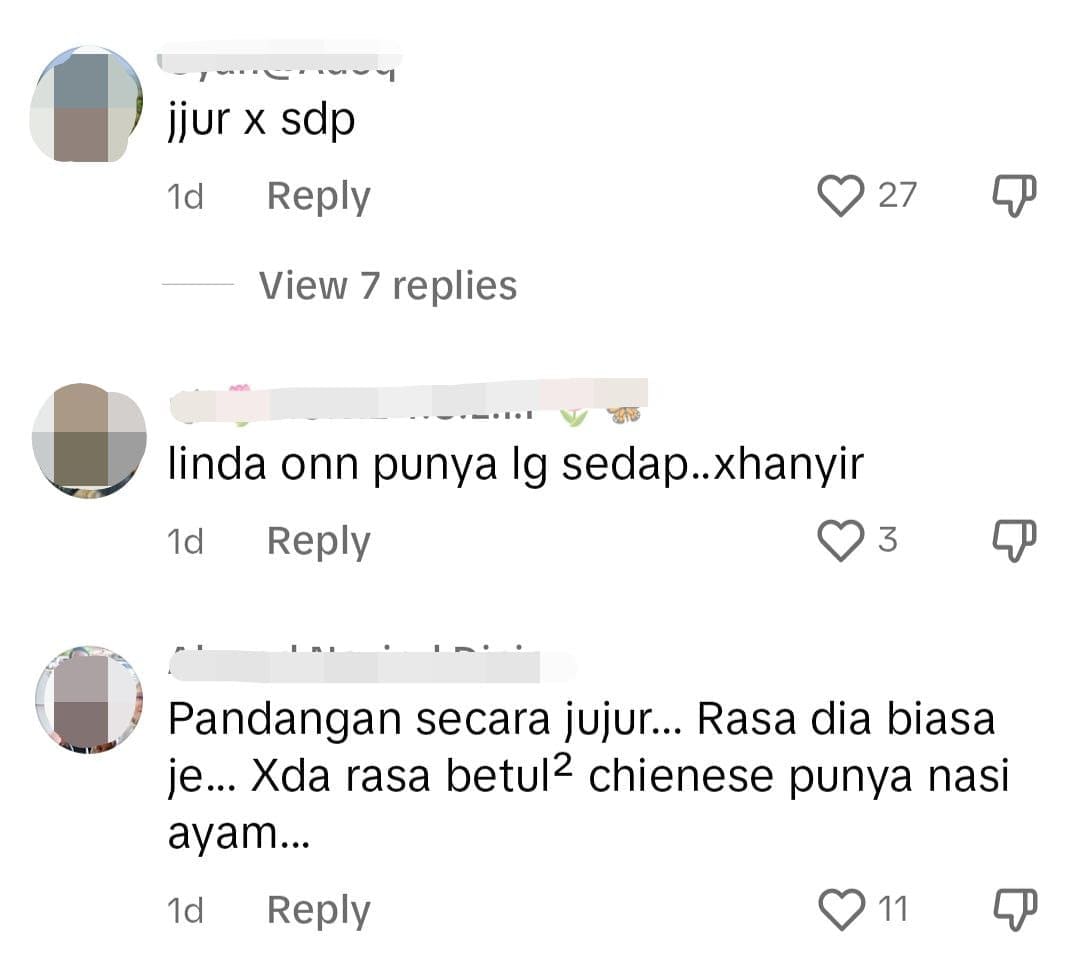Open username above 'linda onn punya' comment

pos(409,401)
